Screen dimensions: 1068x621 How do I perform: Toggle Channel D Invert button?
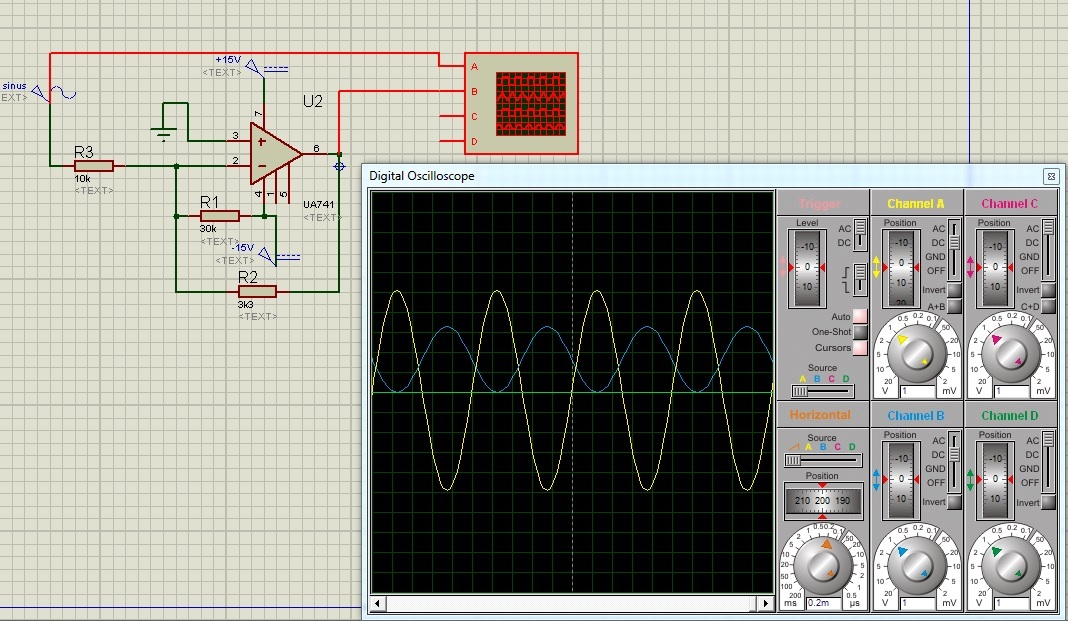click(x=1049, y=503)
